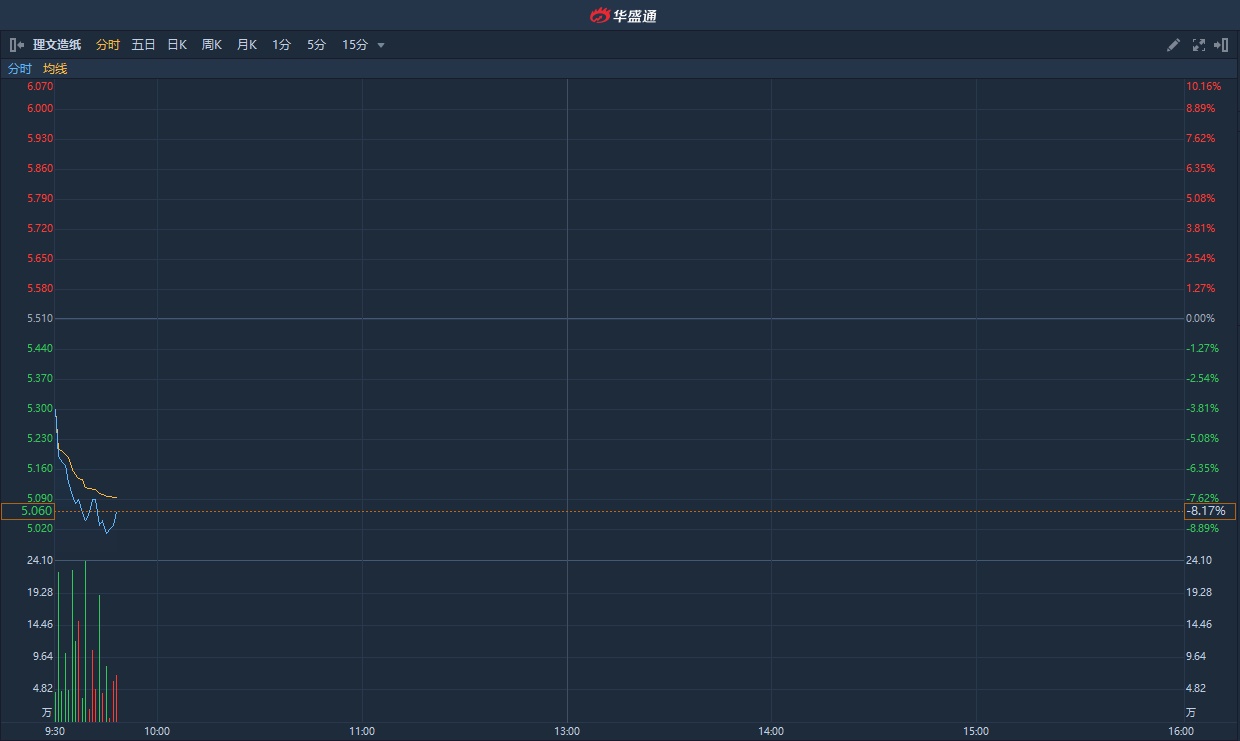
Task: Switch to the 五日 five-day tab
Action: coord(143,45)
